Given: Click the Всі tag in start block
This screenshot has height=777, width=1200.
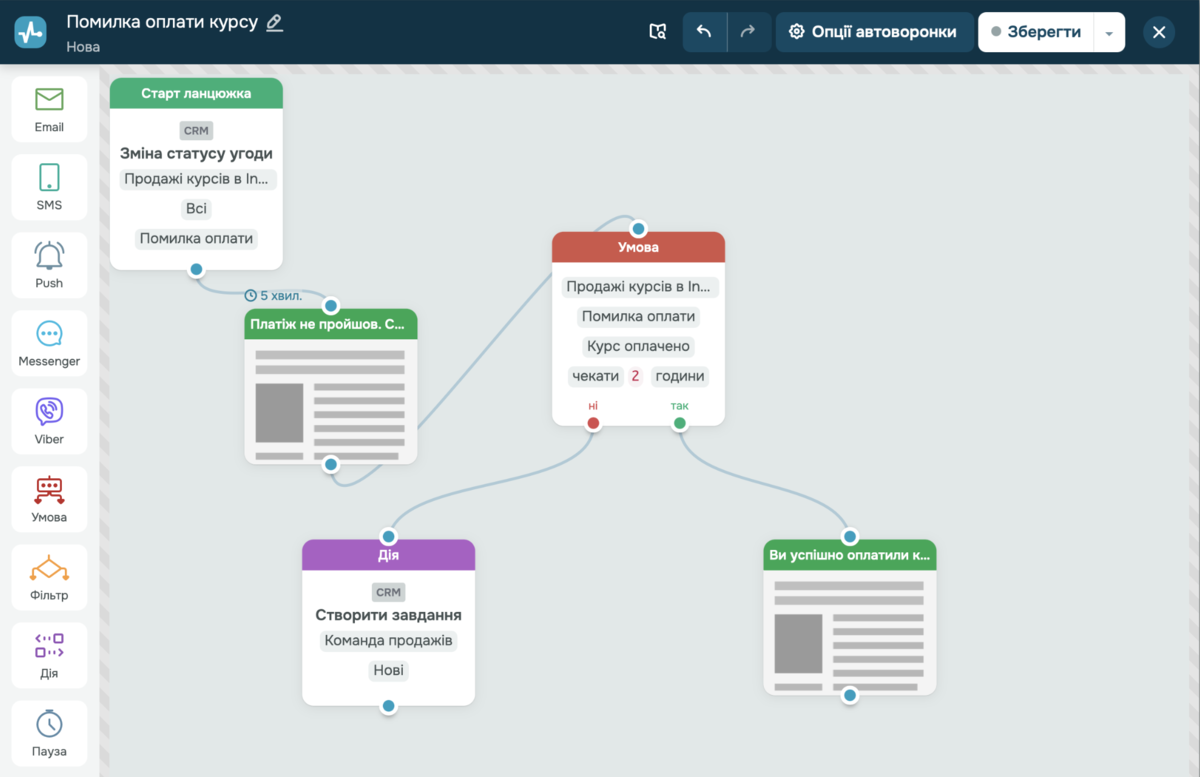Looking at the screenshot, I should coord(196,209).
